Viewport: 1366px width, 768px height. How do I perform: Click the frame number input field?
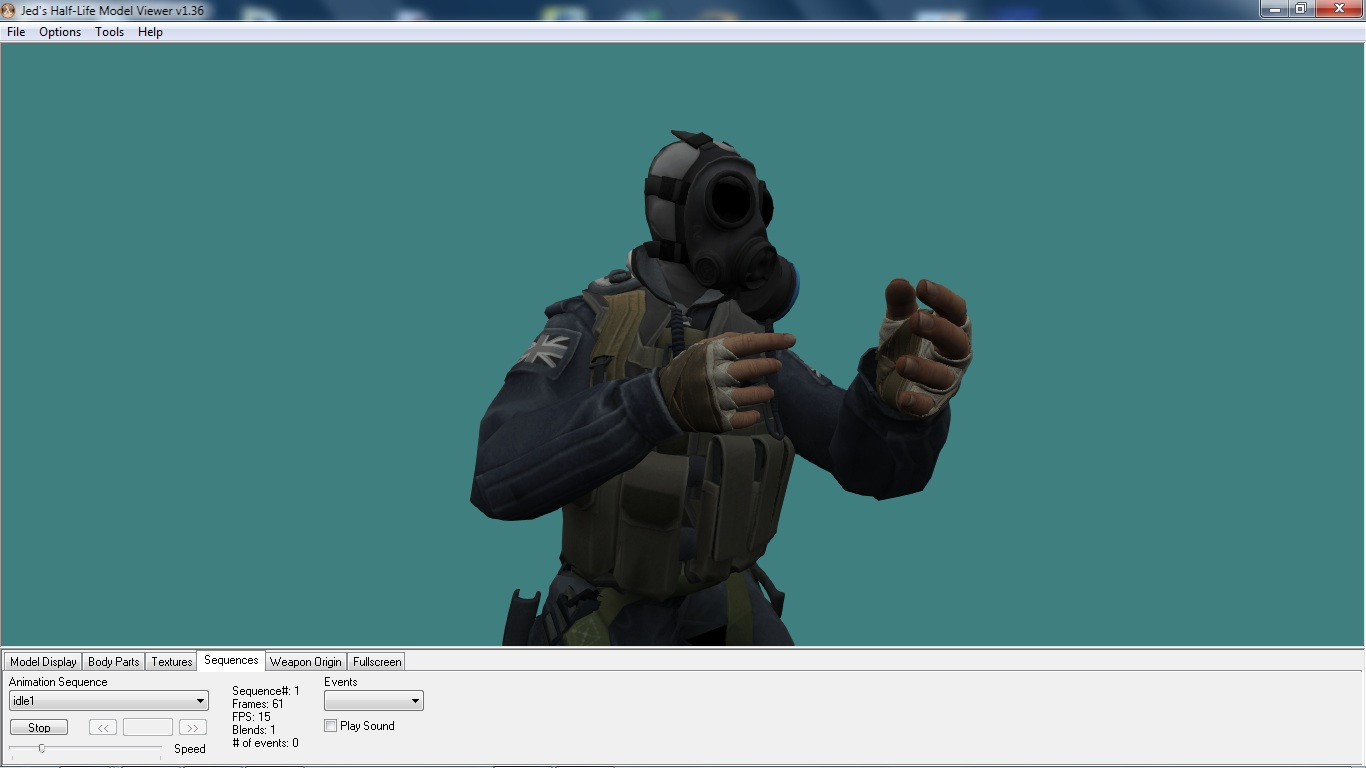(x=148, y=727)
